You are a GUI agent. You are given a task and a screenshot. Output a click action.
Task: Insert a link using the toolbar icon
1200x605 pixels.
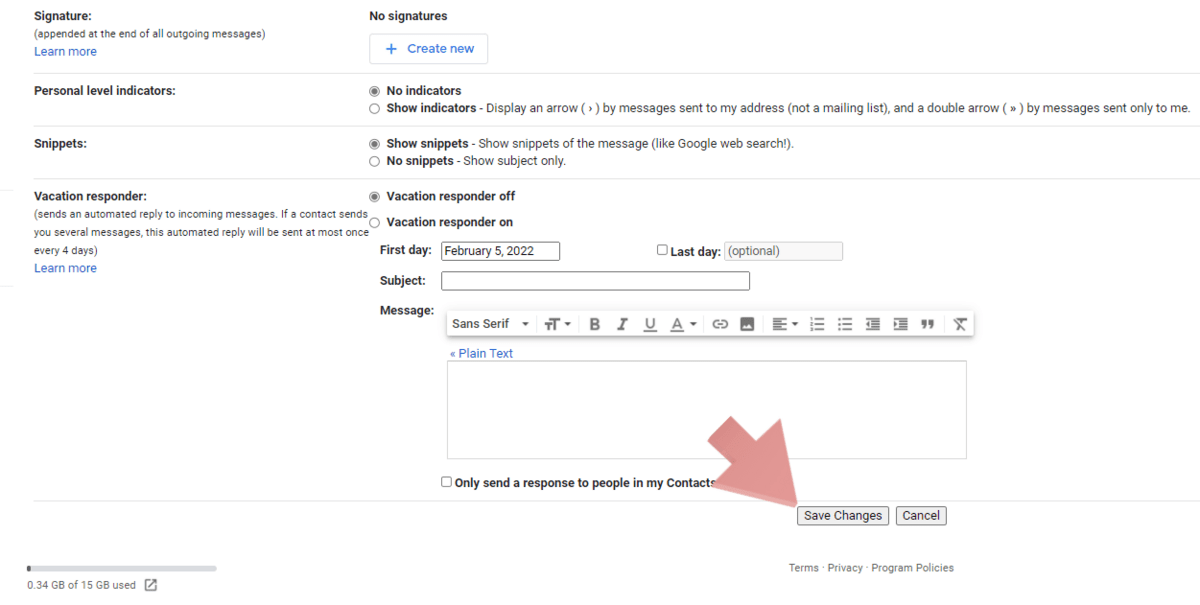[x=720, y=324]
